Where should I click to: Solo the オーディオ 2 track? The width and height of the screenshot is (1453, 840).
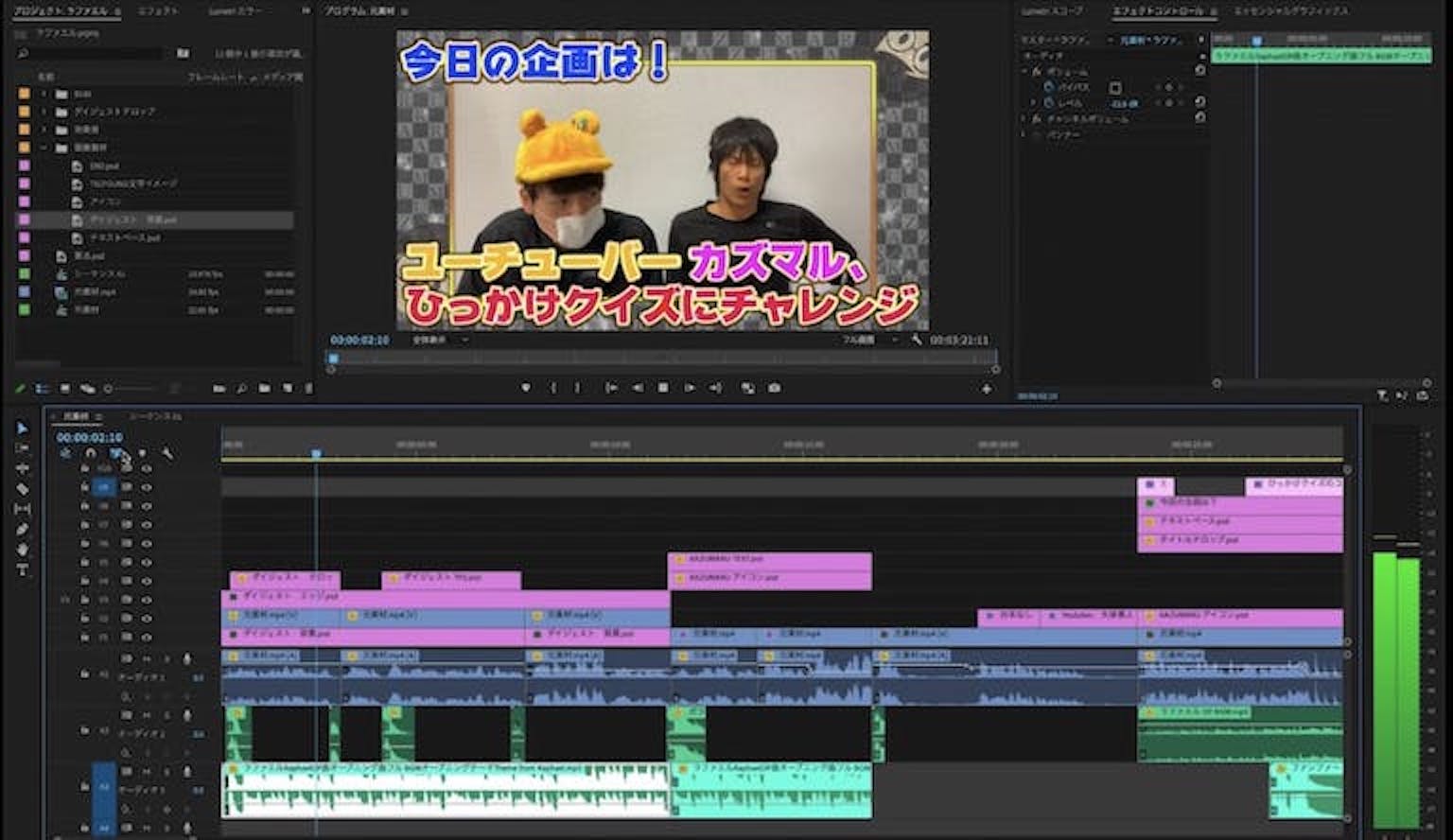pos(167,716)
